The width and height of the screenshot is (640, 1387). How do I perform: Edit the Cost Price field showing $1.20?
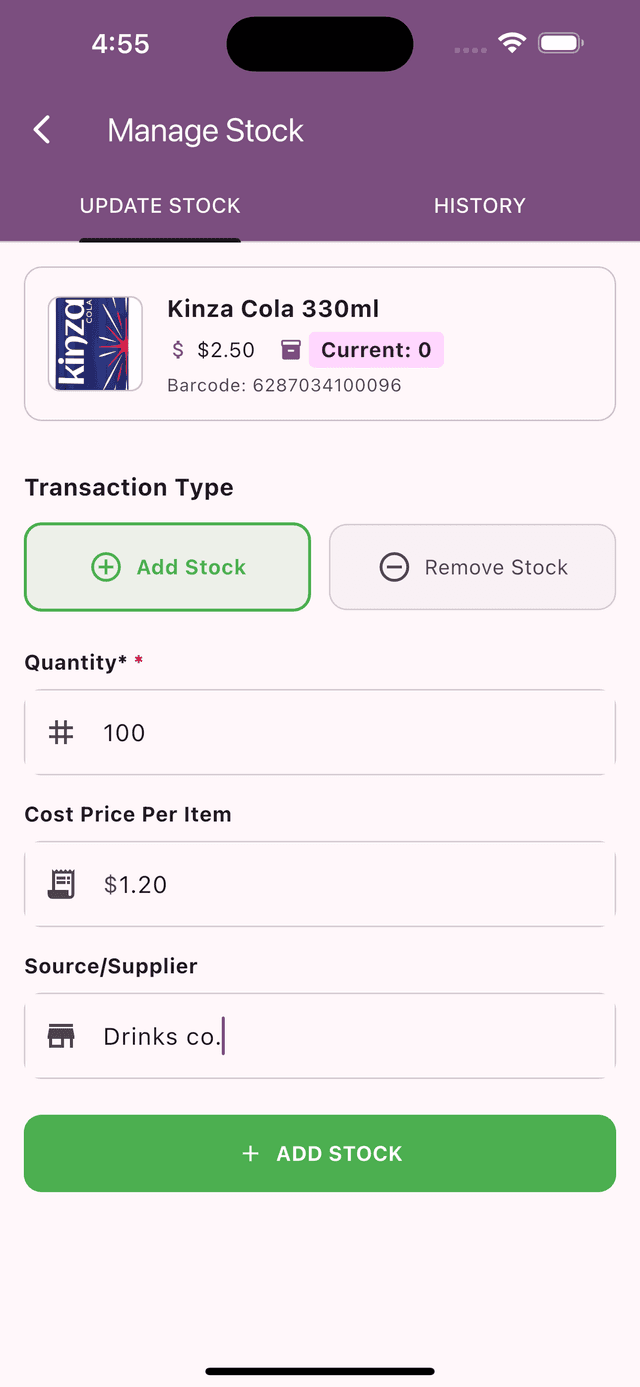point(320,884)
